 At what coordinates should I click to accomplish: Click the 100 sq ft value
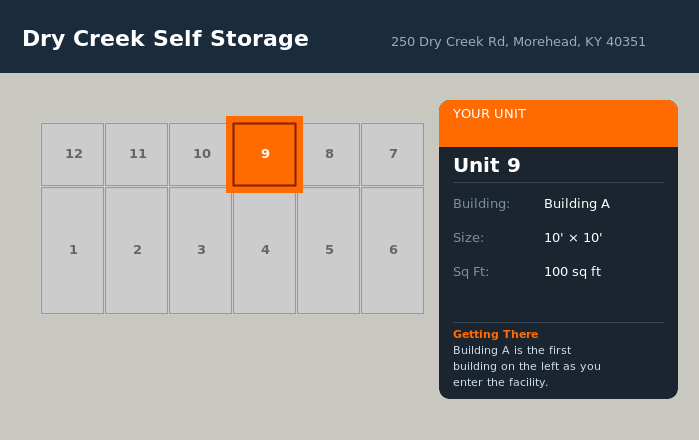(x=572, y=272)
